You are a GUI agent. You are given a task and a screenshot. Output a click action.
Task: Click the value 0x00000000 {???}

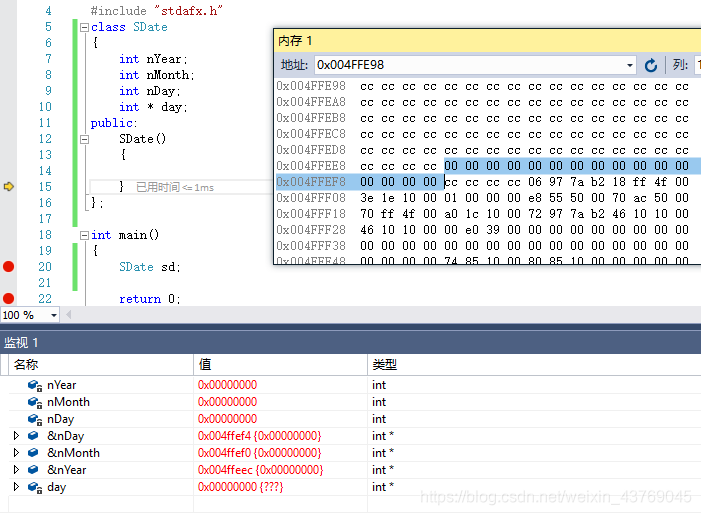pyautogui.click(x=241, y=487)
